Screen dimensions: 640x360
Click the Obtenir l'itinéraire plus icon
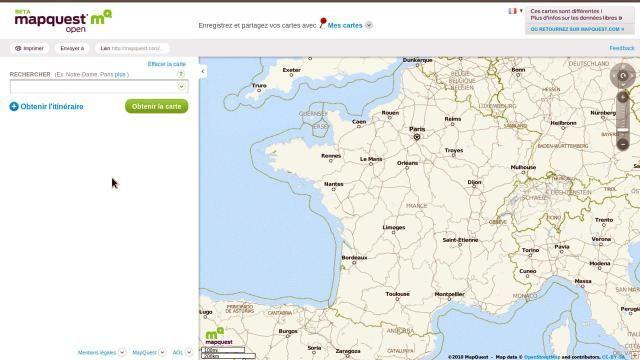[x=14, y=107]
